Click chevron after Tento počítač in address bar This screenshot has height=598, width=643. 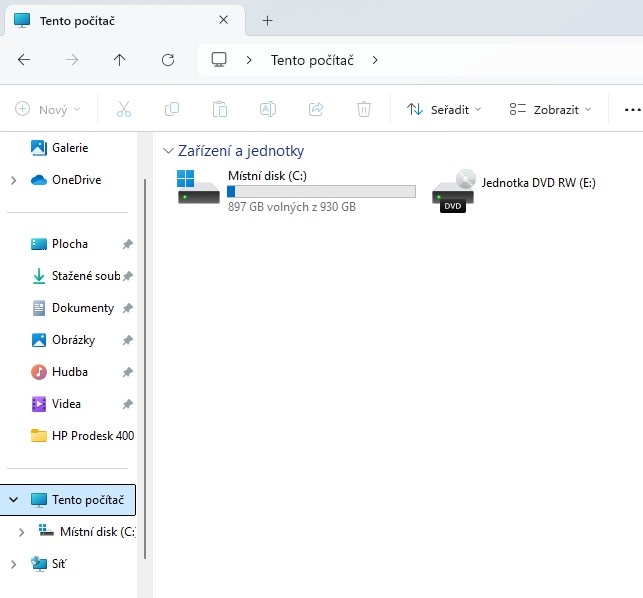point(375,60)
